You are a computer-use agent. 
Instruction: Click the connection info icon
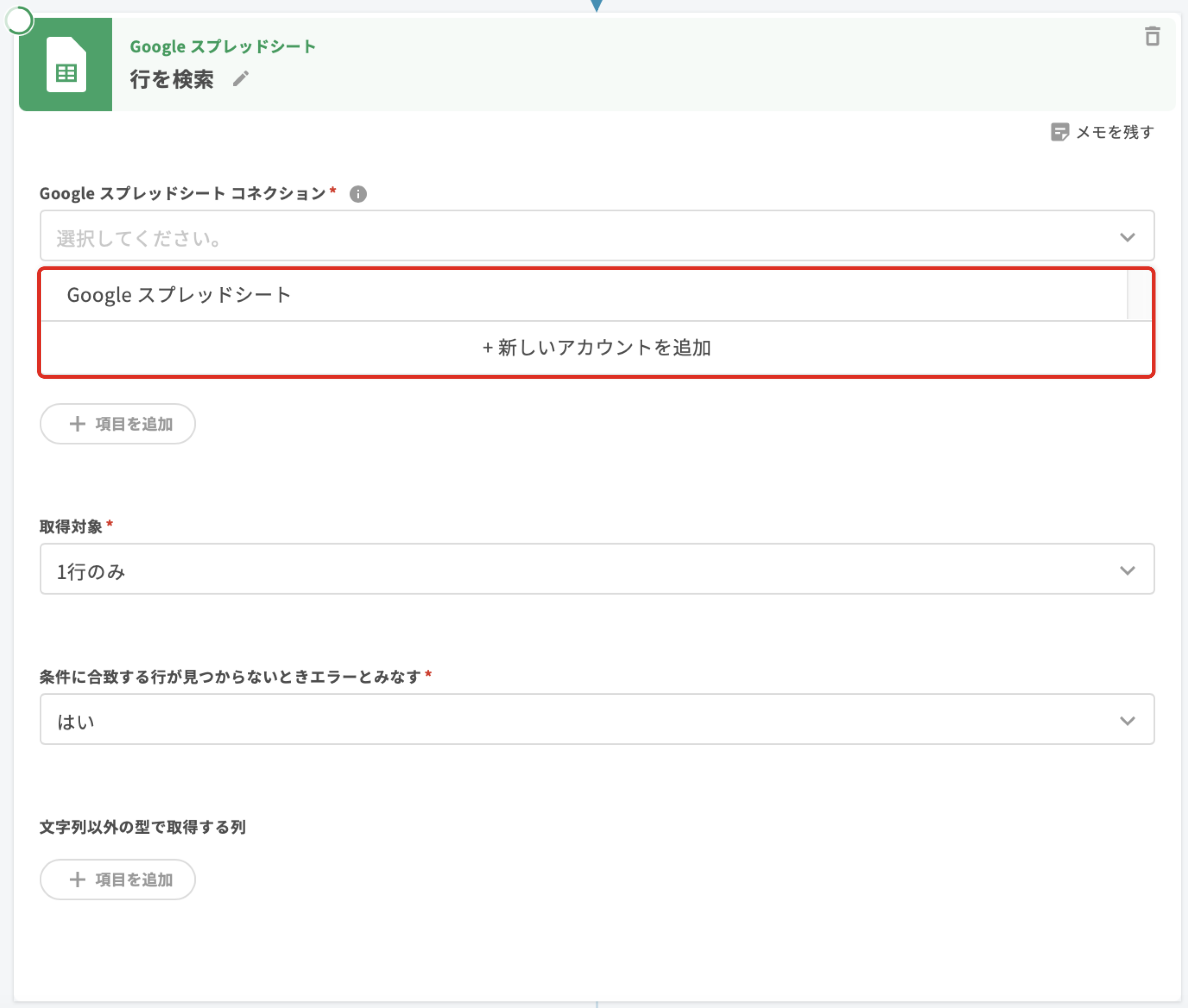358,194
